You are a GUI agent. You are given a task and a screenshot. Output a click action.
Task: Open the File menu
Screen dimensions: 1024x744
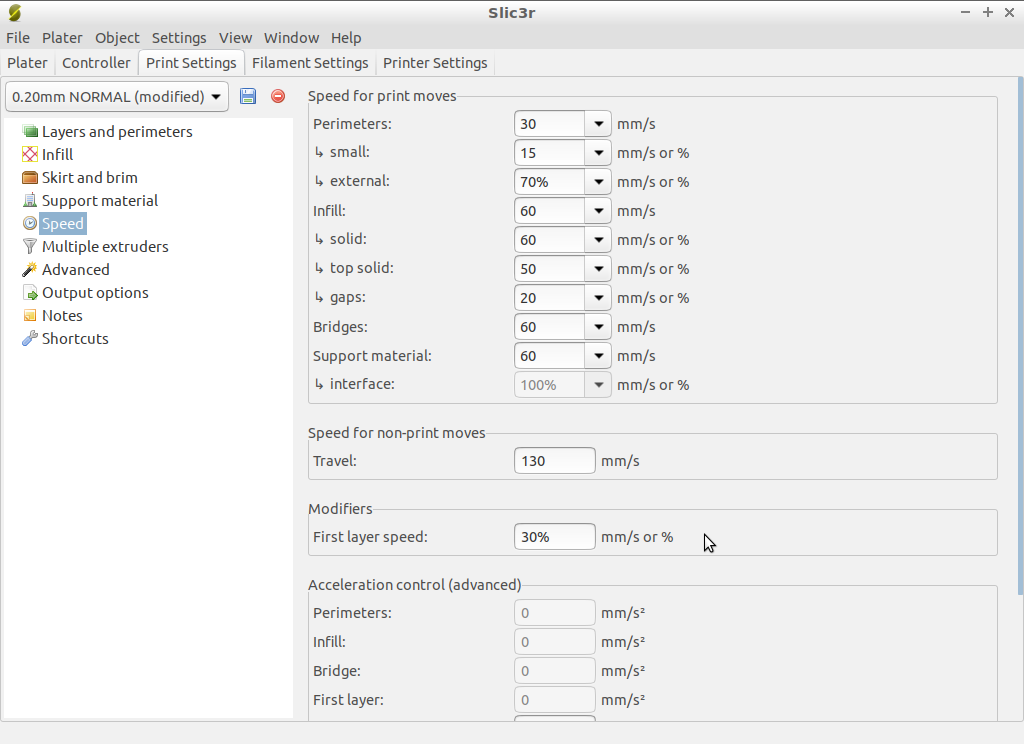(x=18, y=38)
